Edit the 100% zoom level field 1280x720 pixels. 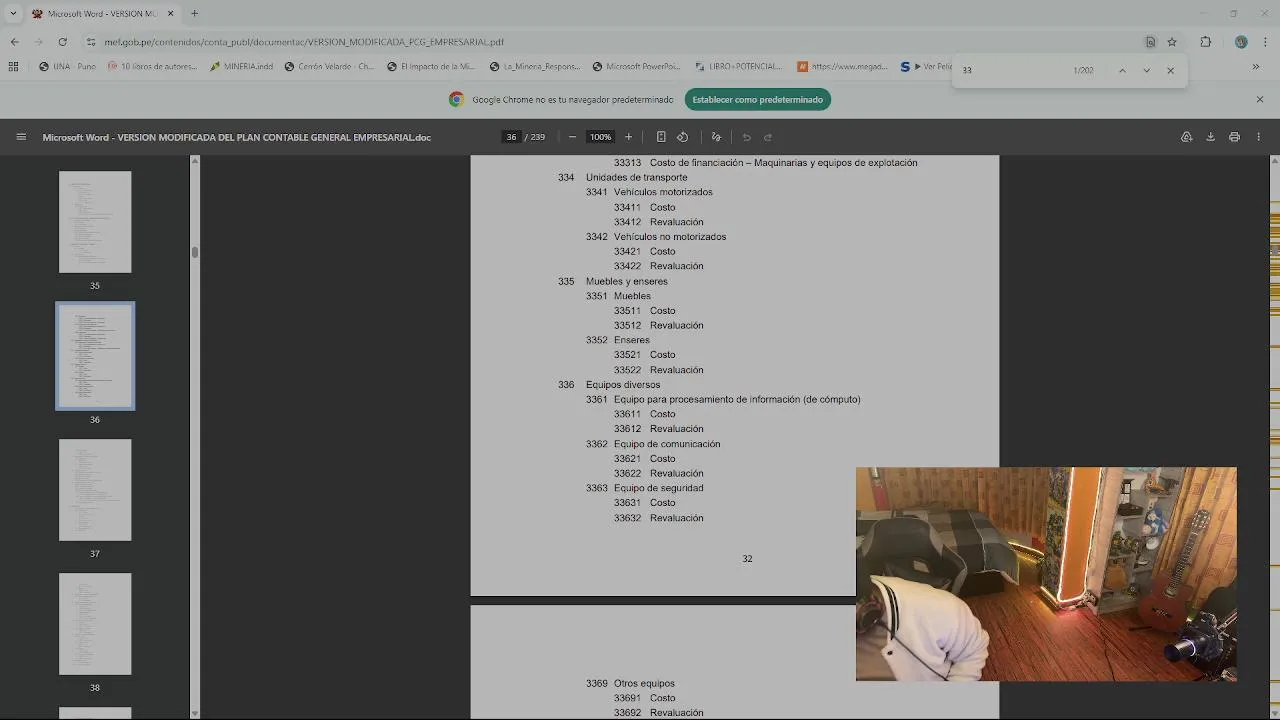pyautogui.click(x=600, y=137)
